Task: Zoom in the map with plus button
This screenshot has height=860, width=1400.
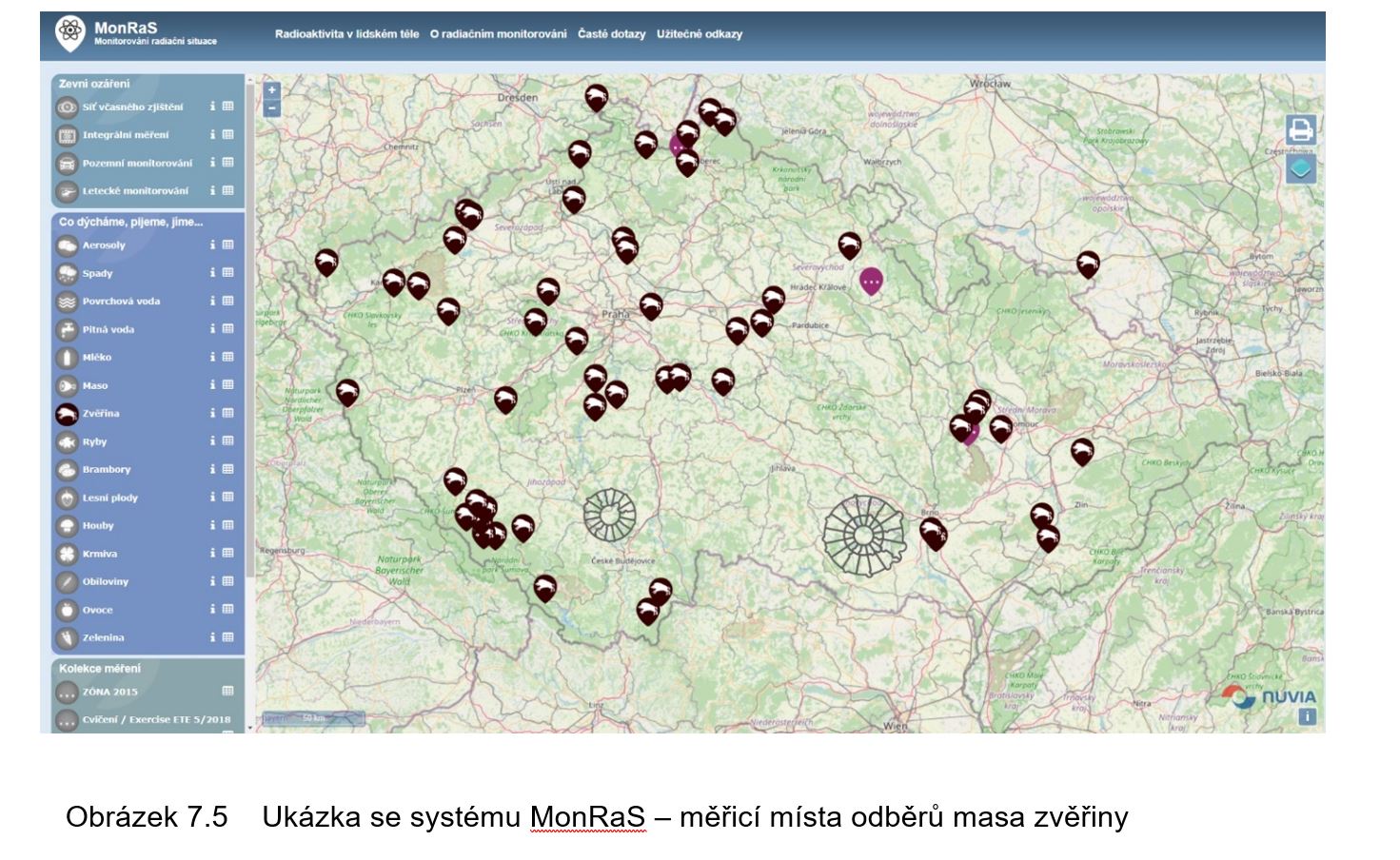Action: 272,90
